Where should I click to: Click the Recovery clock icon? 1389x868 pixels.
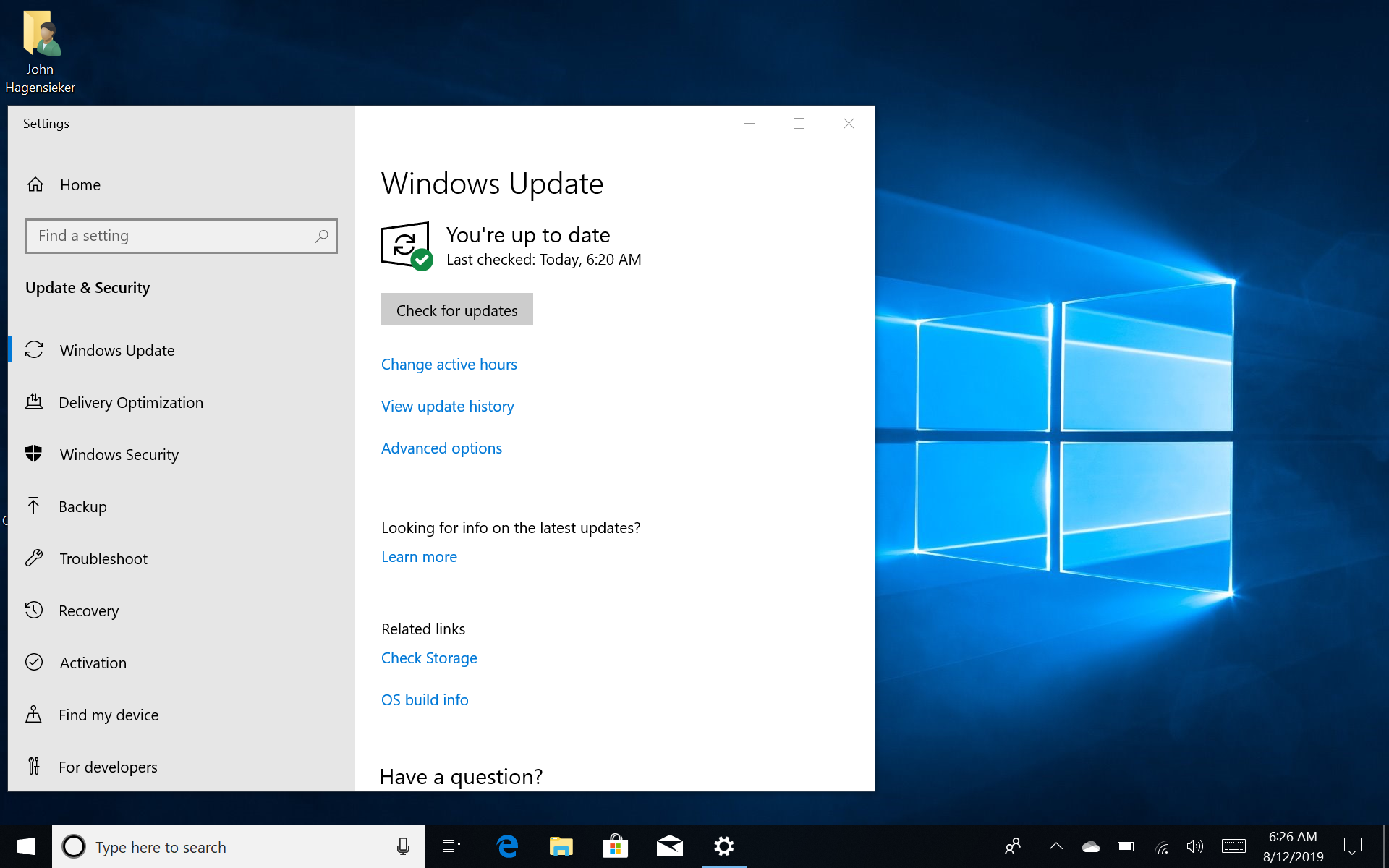(34, 610)
